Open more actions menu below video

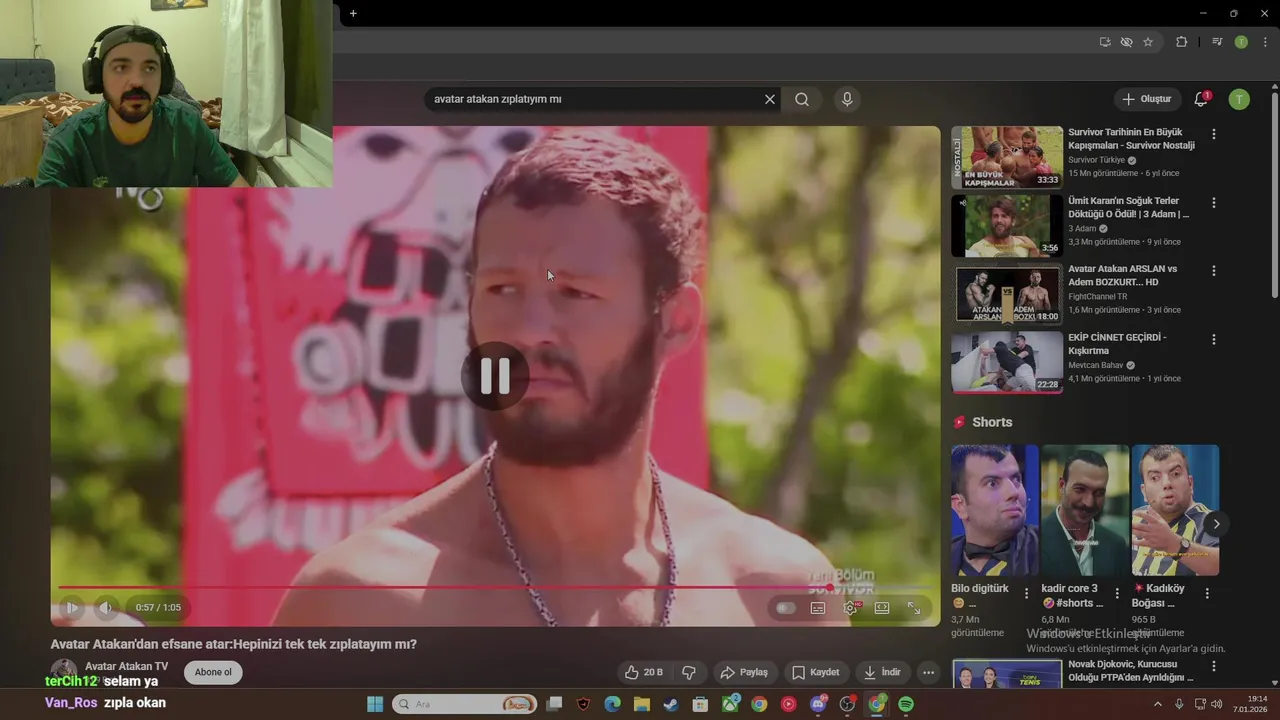(x=929, y=672)
